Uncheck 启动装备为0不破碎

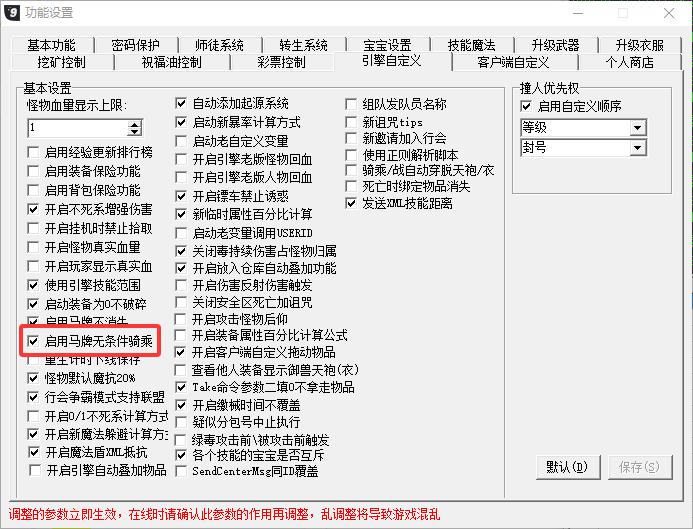pyautogui.click(x=33, y=304)
